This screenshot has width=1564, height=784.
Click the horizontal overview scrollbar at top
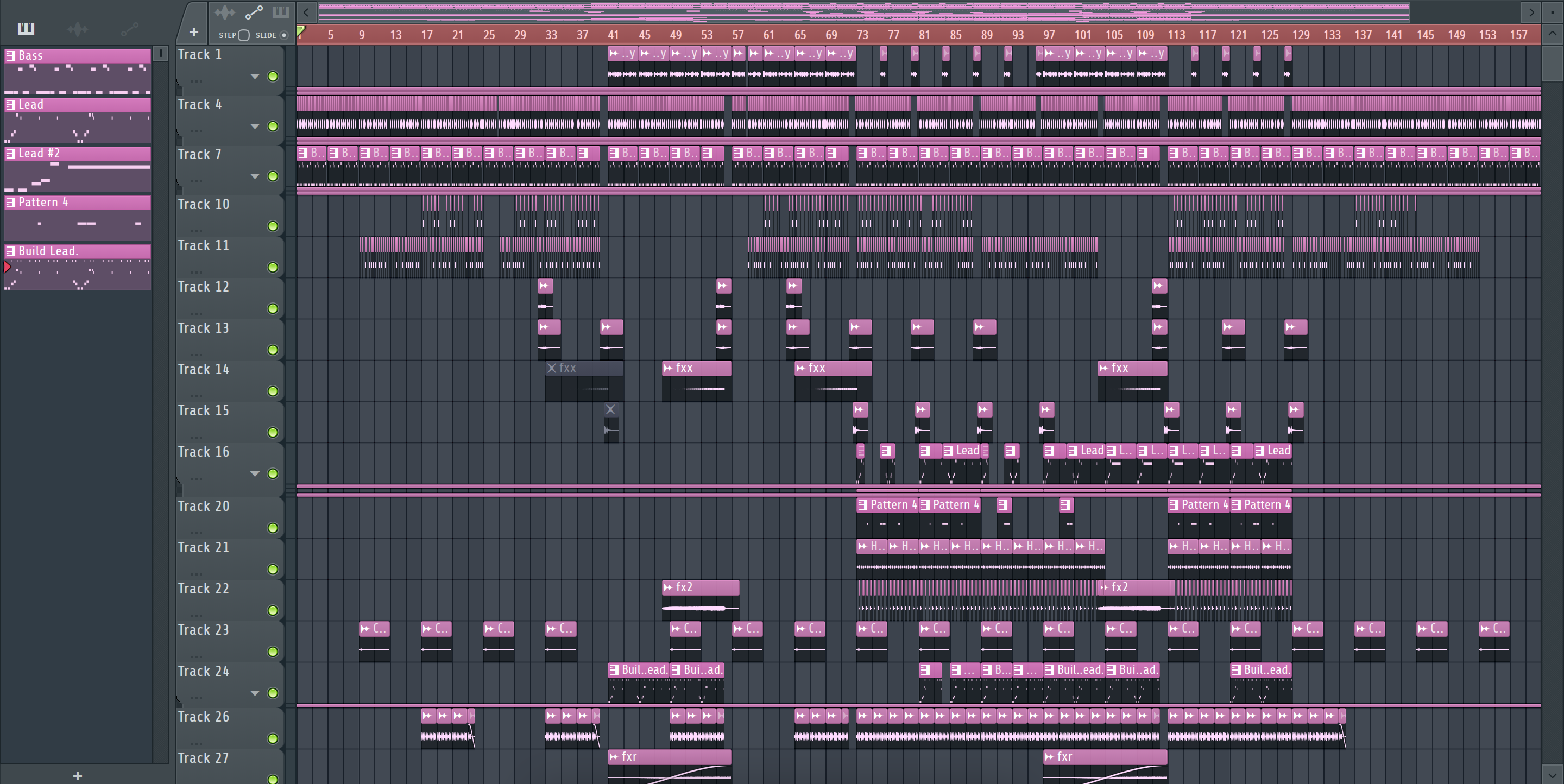tap(863, 12)
